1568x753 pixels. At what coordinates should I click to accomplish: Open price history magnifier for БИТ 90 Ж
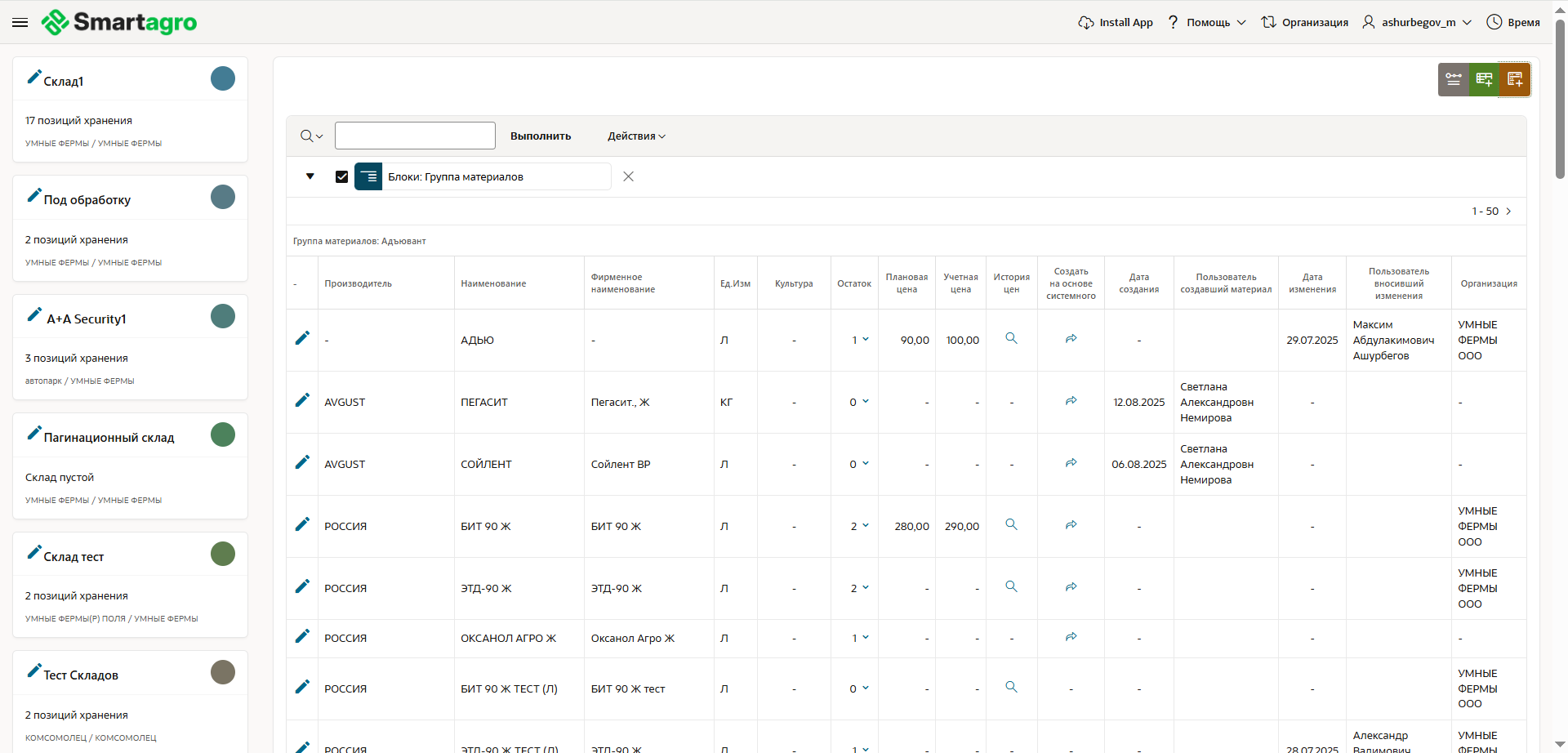tap(1011, 524)
